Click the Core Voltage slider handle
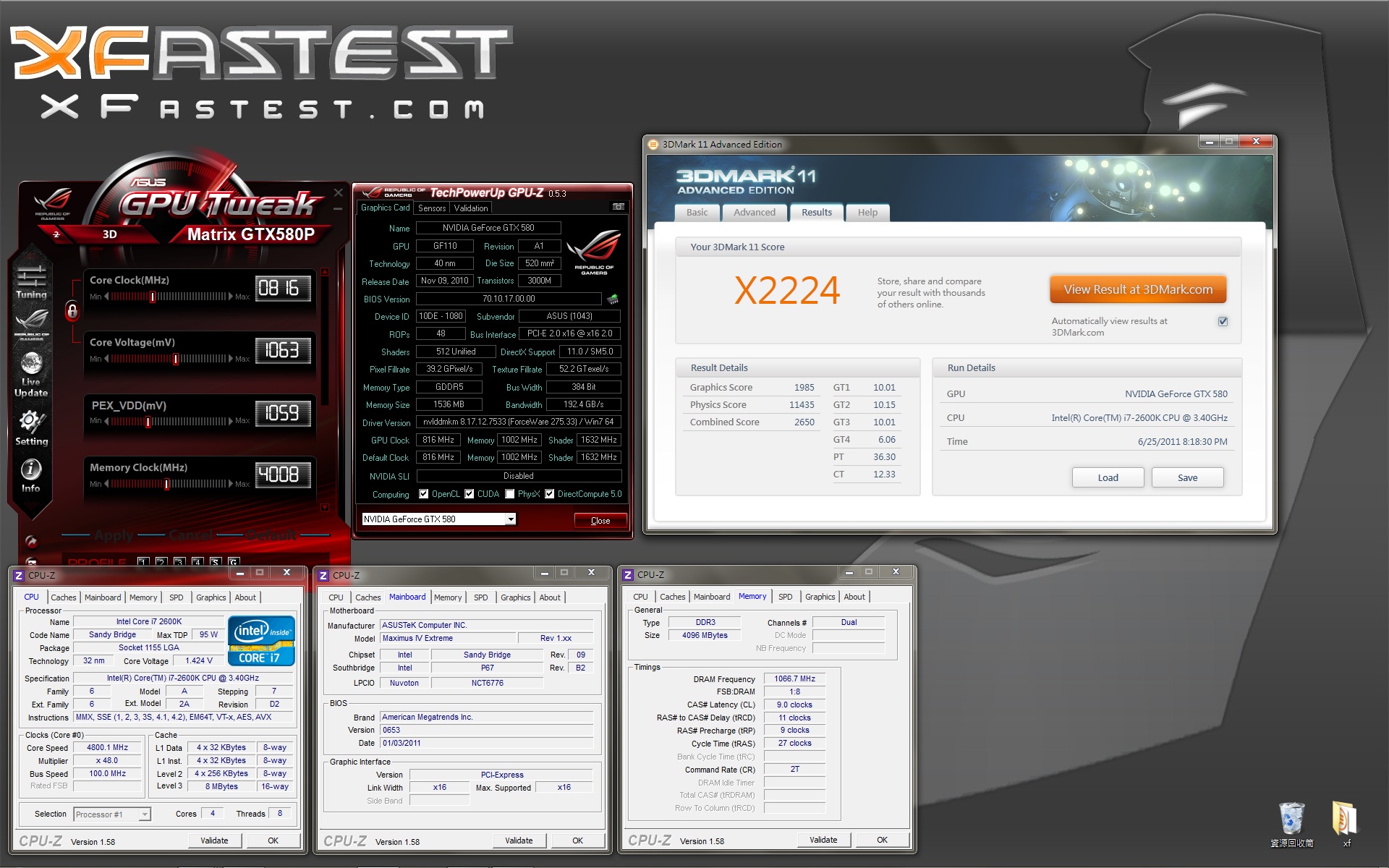Screen dimensions: 1389x868 click(175, 359)
